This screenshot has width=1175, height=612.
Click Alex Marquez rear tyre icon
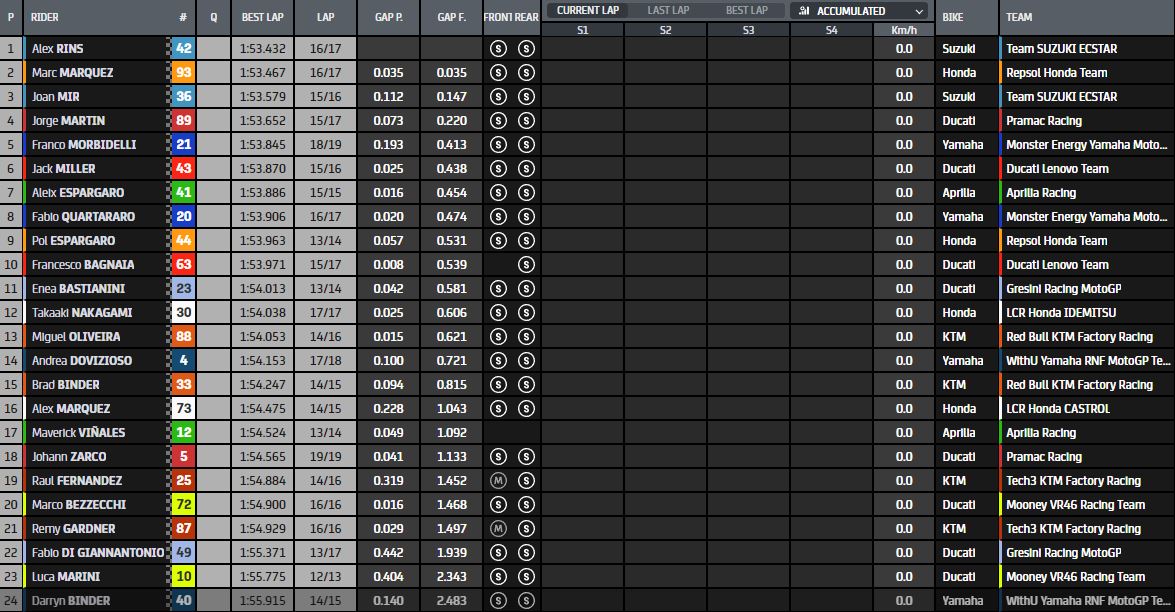coord(526,408)
